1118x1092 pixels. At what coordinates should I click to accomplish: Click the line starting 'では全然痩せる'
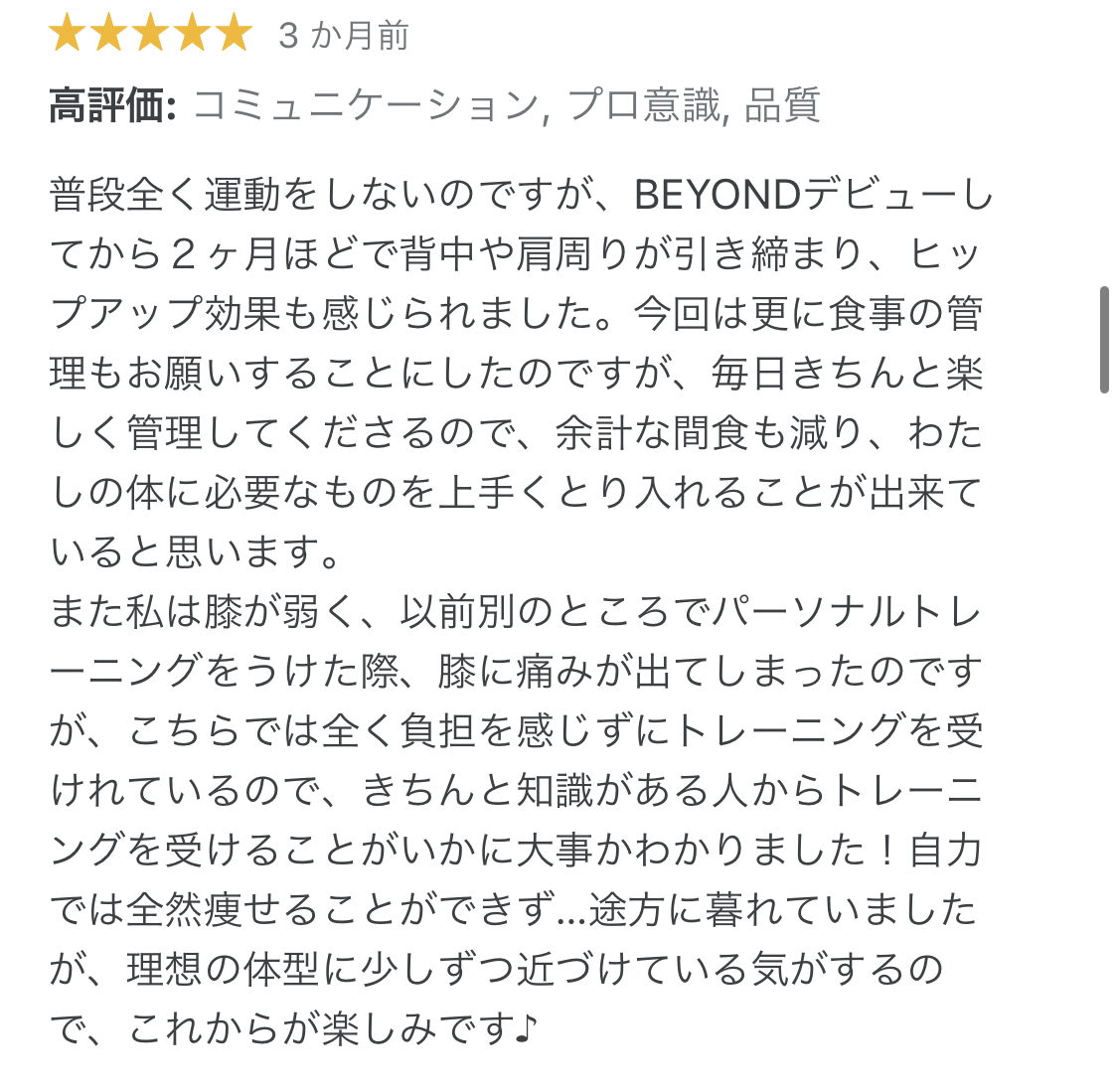click(x=514, y=909)
